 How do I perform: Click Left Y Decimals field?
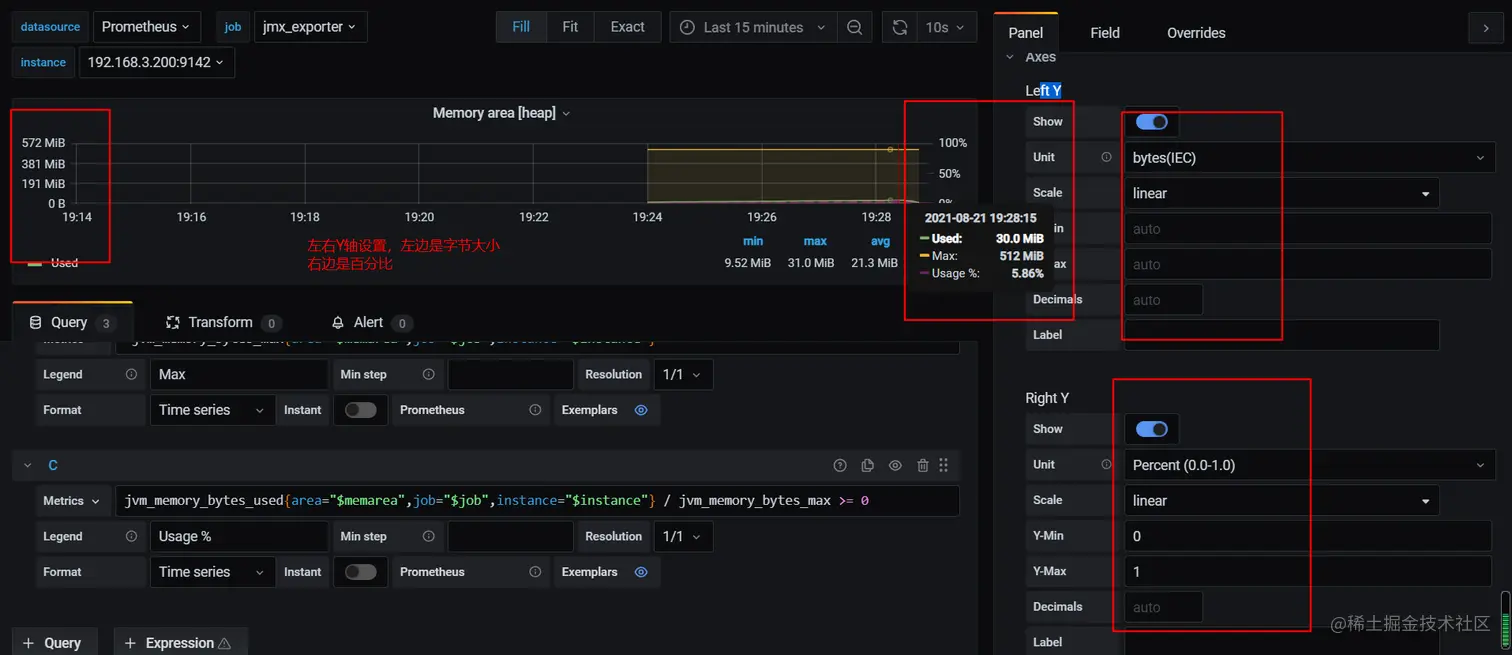[1163, 300]
